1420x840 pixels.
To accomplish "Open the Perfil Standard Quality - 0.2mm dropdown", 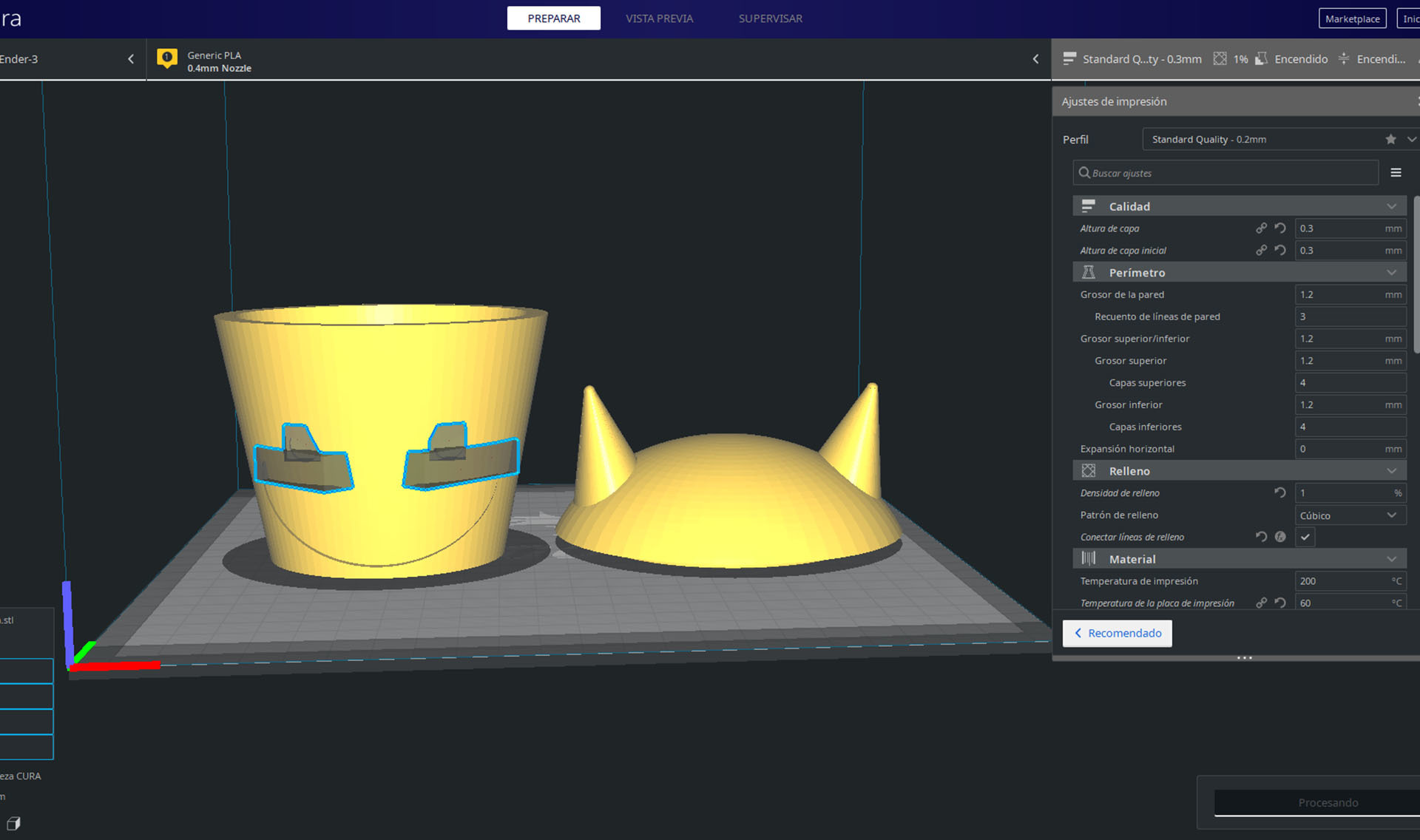I will tap(1280, 139).
